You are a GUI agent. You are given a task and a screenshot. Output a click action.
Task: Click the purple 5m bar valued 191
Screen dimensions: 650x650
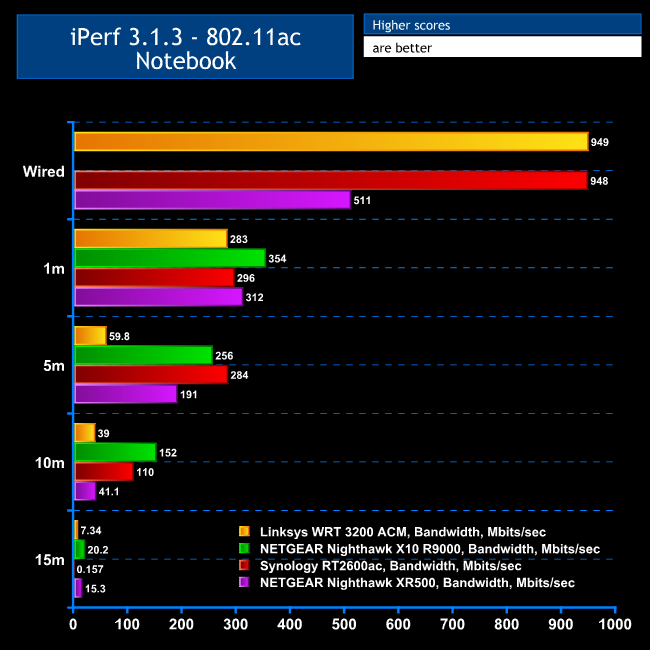point(126,394)
